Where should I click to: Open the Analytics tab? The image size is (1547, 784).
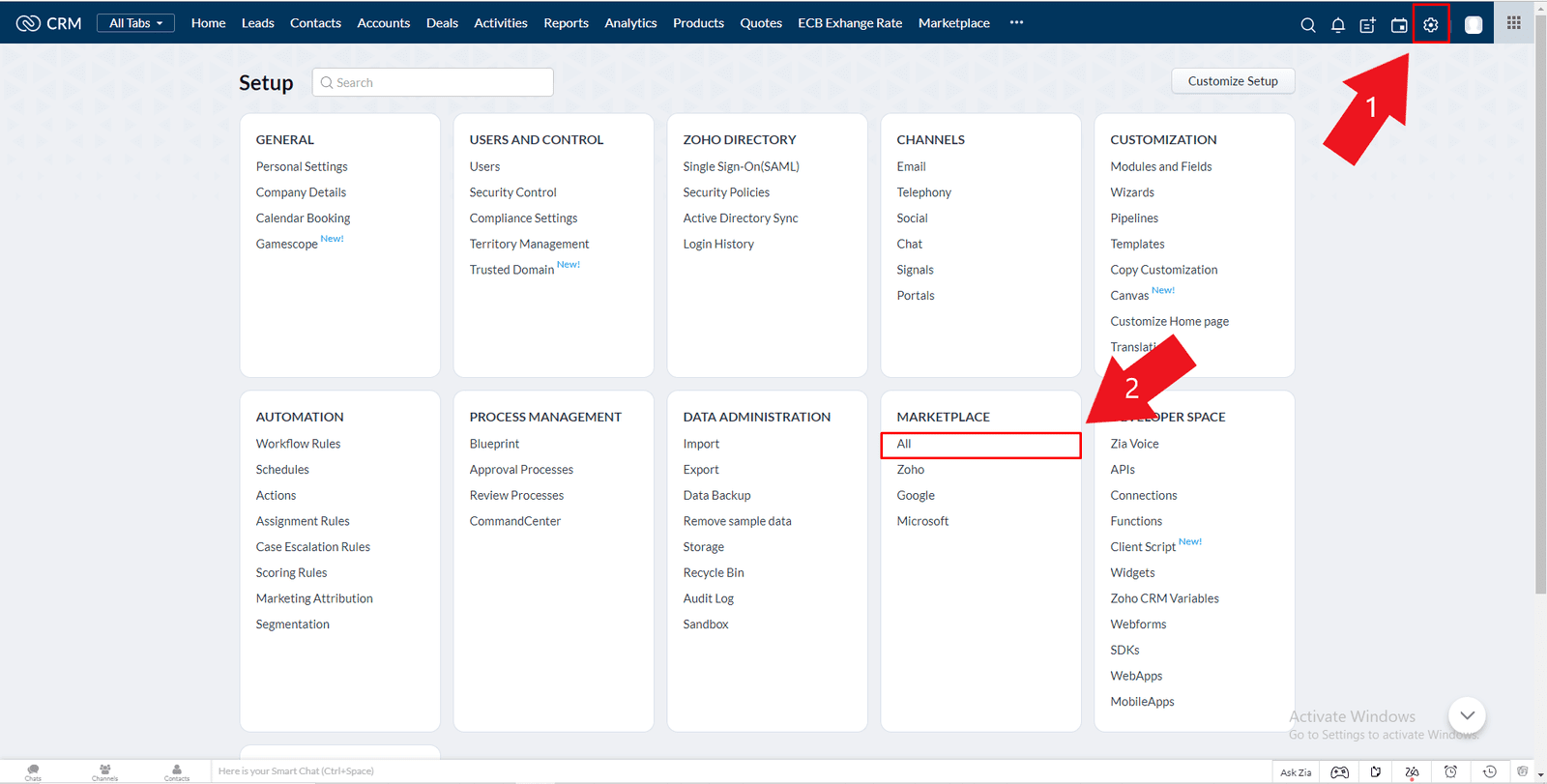pyautogui.click(x=630, y=23)
